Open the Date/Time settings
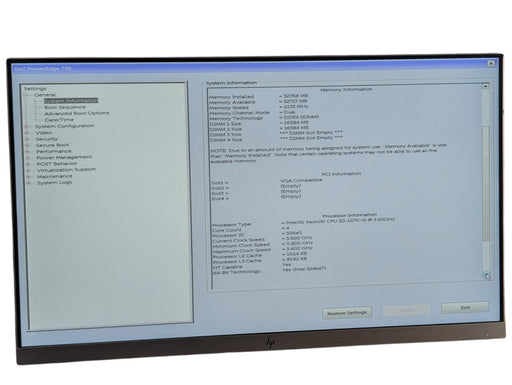Viewport: 512px width, 385px height. pyautogui.click(x=59, y=120)
